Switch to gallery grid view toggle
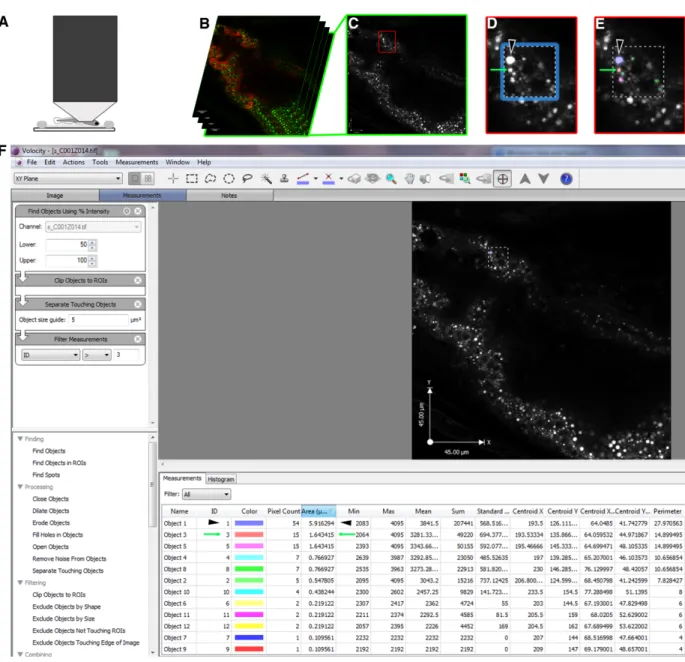The image size is (685, 662). pos(148,179)
